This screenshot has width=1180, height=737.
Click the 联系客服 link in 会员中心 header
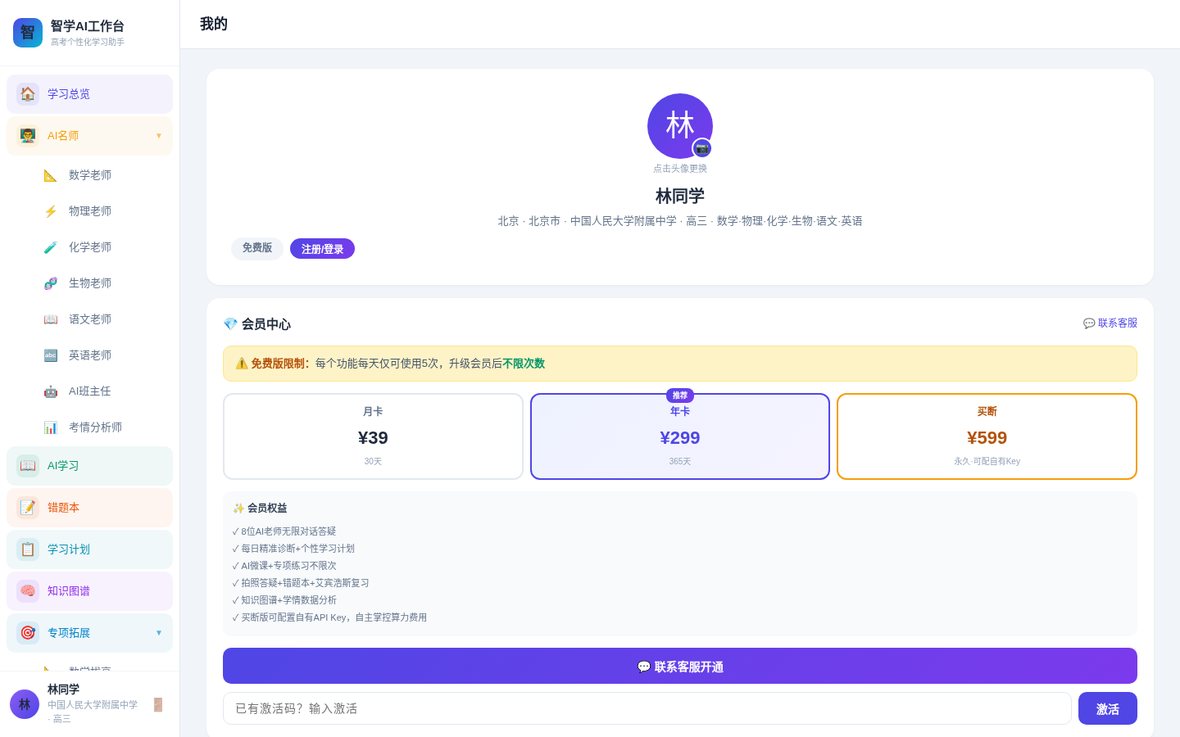click(1110, 323)
